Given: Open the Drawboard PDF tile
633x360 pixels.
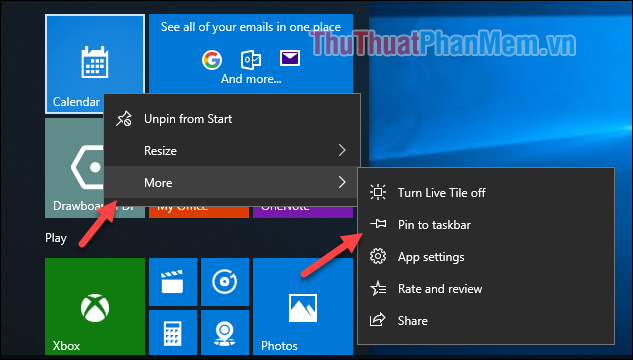Looking at the screenshot, I should pyautogui.click(x=75, y=168).
